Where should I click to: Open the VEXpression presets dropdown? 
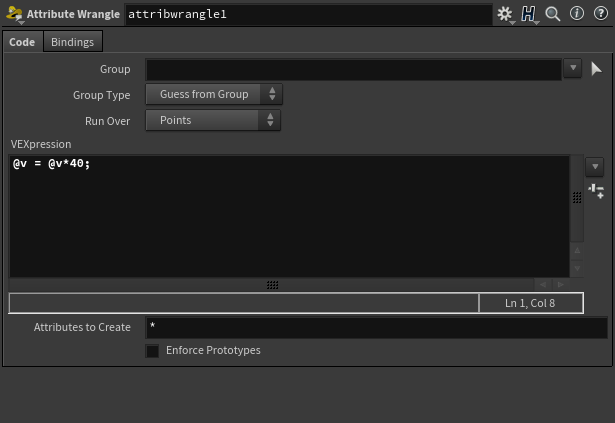point(595,167)
